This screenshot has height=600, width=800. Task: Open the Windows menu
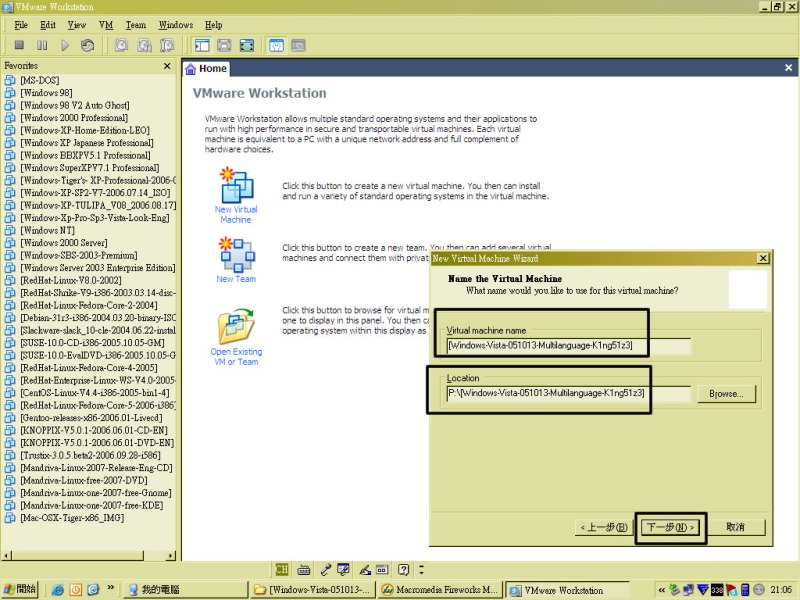coord(176,25)
